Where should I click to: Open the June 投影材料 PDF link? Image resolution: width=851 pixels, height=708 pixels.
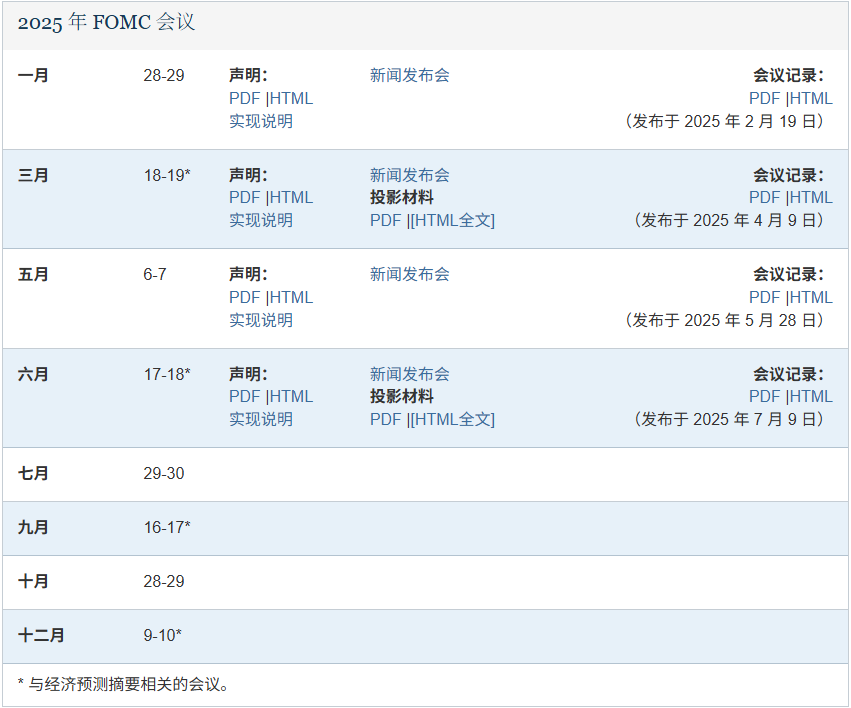click(x=386, y=419)
